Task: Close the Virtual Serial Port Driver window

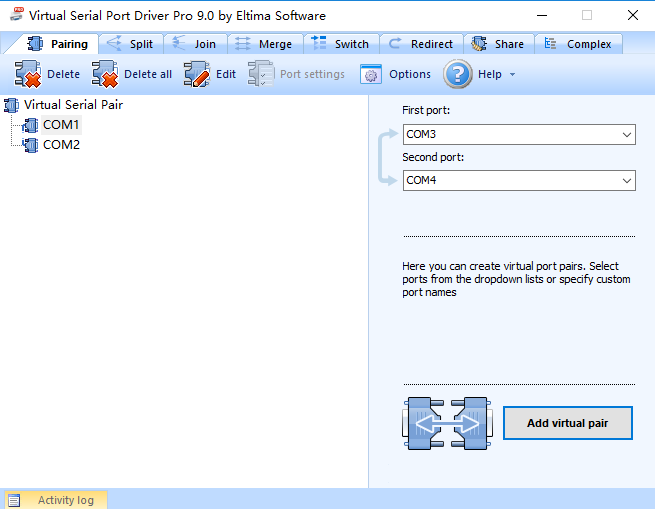Action: pyautogui.click(x=632, y=15)
